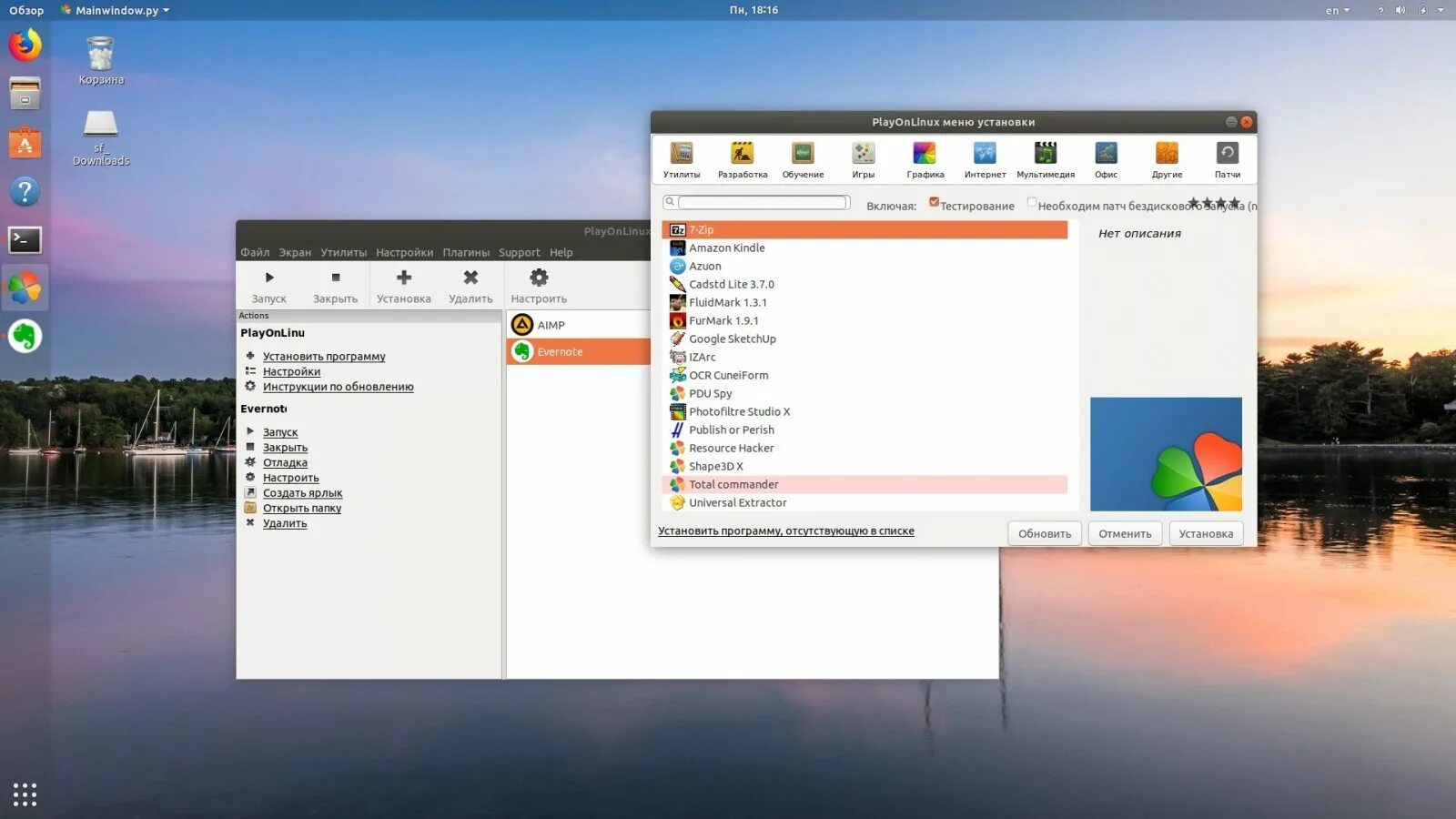The height and width of the screenshot is (819, 1456).
Task: Click Инструкции по обновлению link
Action: (338, 387)
